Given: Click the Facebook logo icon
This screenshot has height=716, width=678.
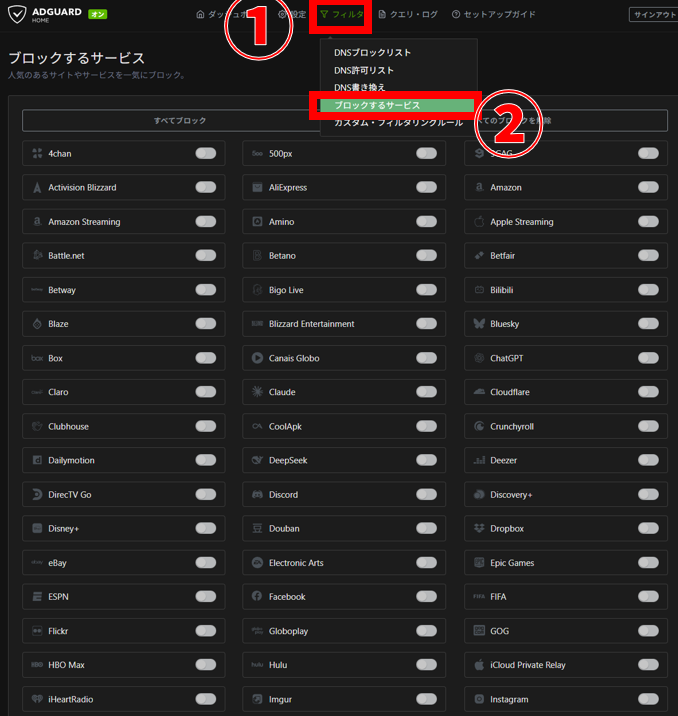Looking at the screenshot, I should 258,596.
